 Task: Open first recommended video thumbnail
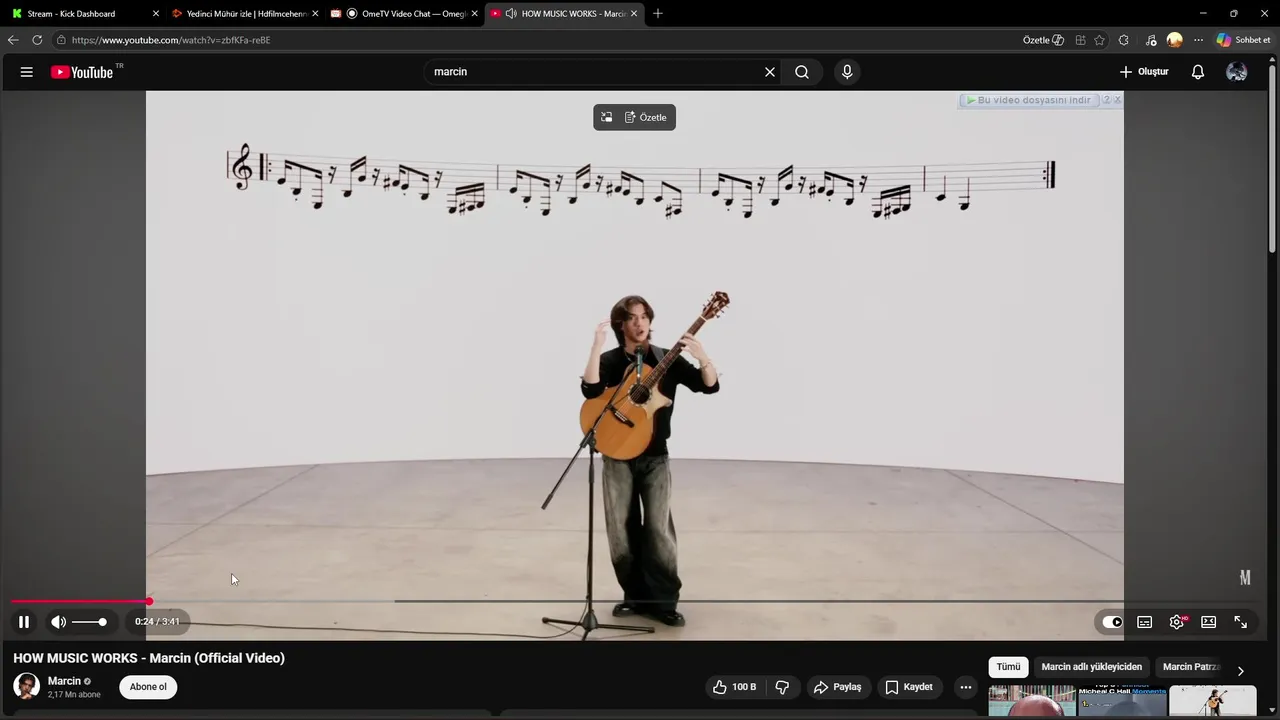tap(1032, 702)
